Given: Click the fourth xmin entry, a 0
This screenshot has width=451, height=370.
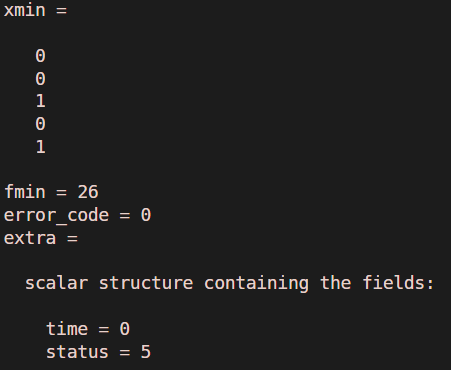Looking at the screenshot, I should (x=40, y=124).
